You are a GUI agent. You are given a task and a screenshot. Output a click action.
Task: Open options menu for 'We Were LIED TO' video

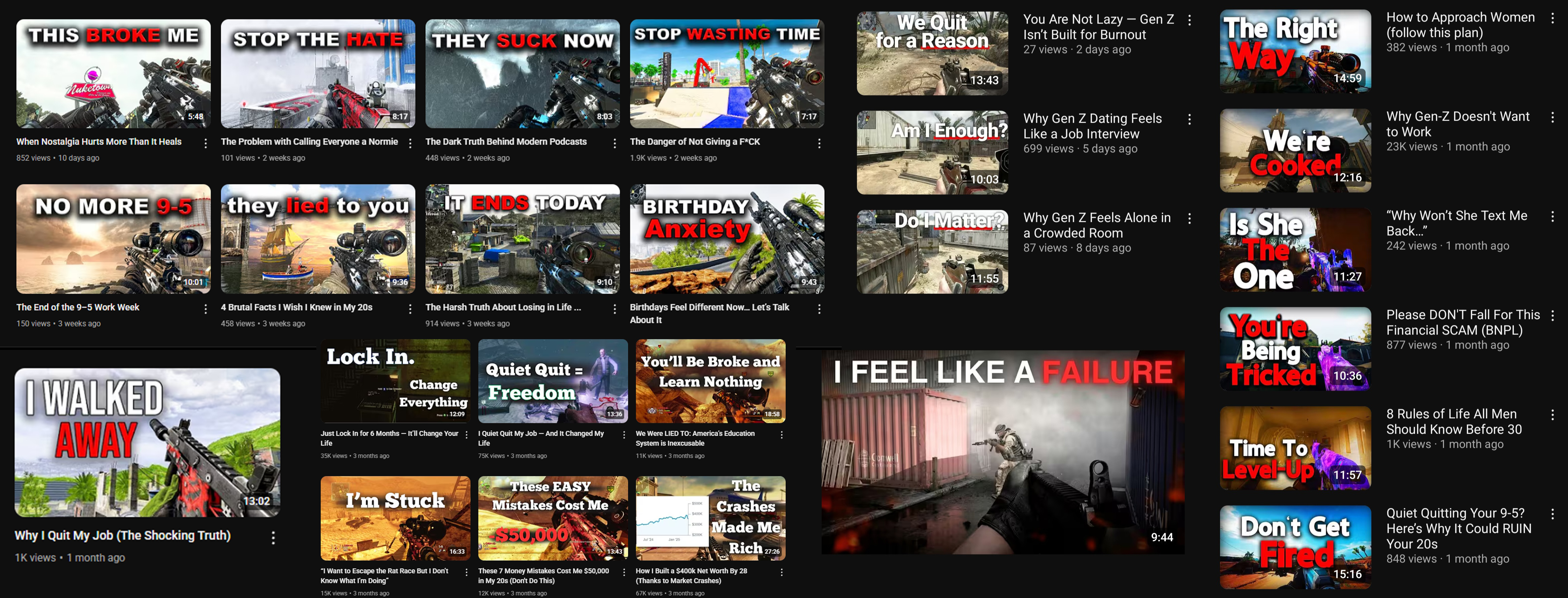coord(782,435)
